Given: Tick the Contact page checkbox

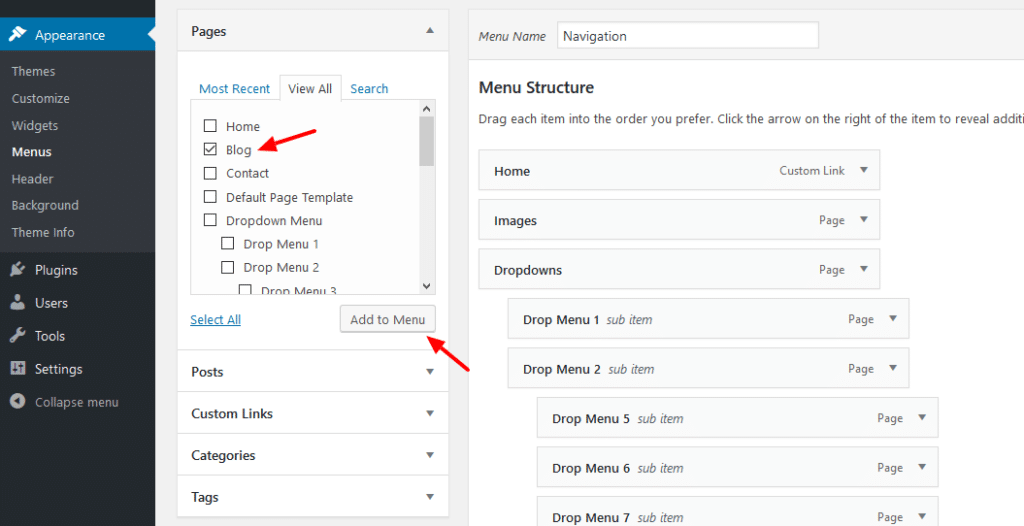Looking at the screenshot, I should coord(210,173).
